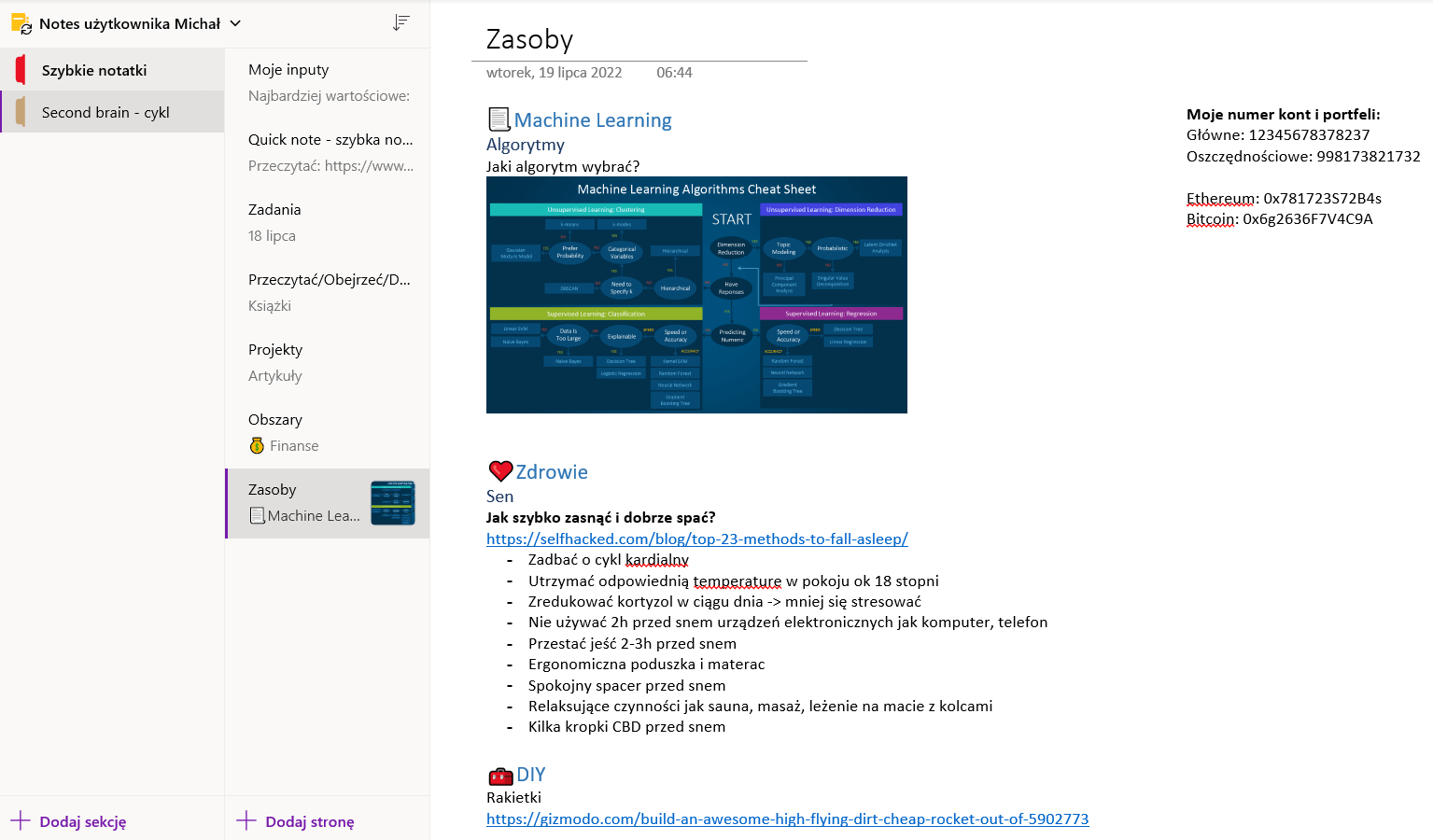Click the red heart icon next to Zdrowie
The image size is (1433, 840).
(500, 471)
